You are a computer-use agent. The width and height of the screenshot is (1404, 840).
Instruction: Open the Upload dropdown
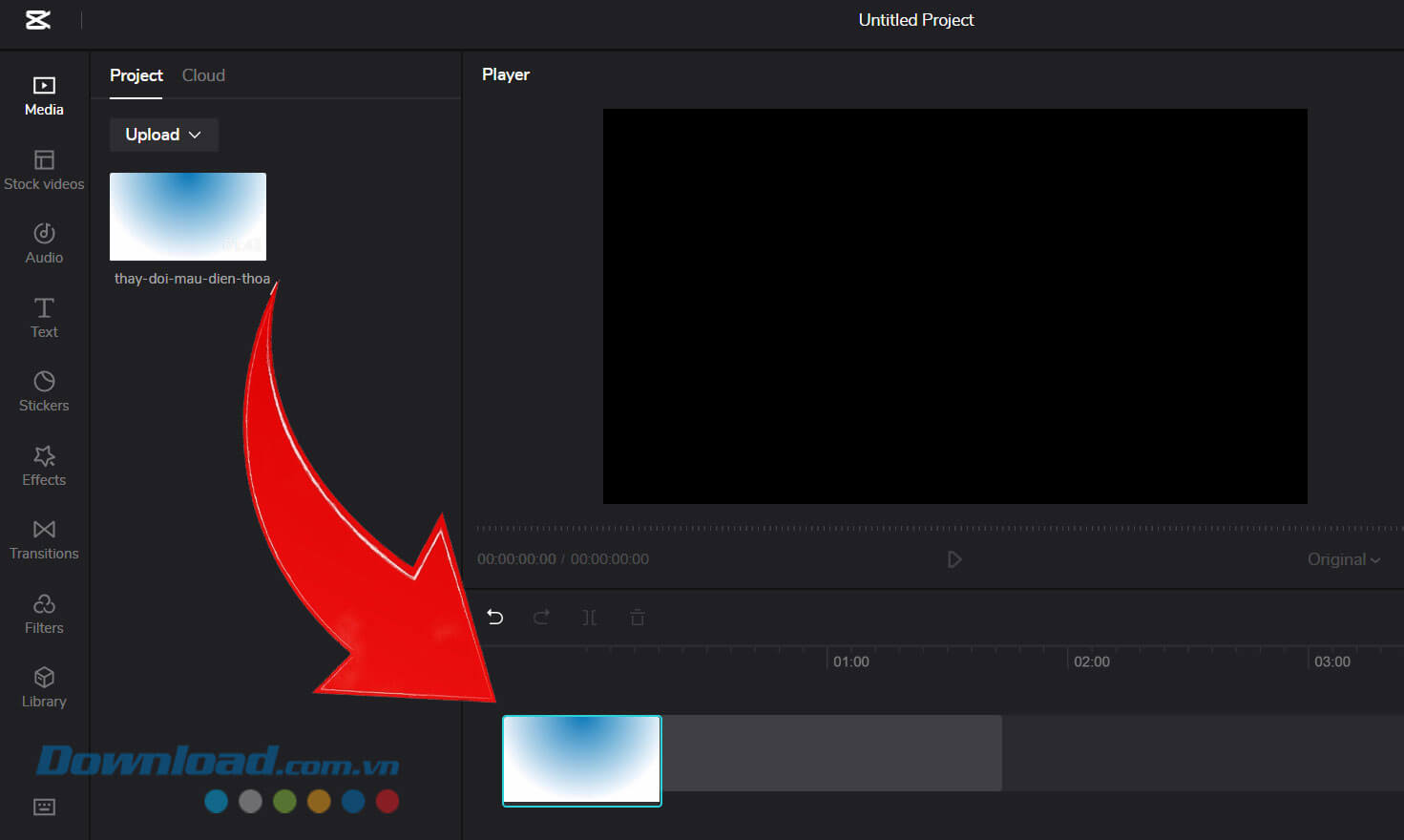[x=163, y=135]
